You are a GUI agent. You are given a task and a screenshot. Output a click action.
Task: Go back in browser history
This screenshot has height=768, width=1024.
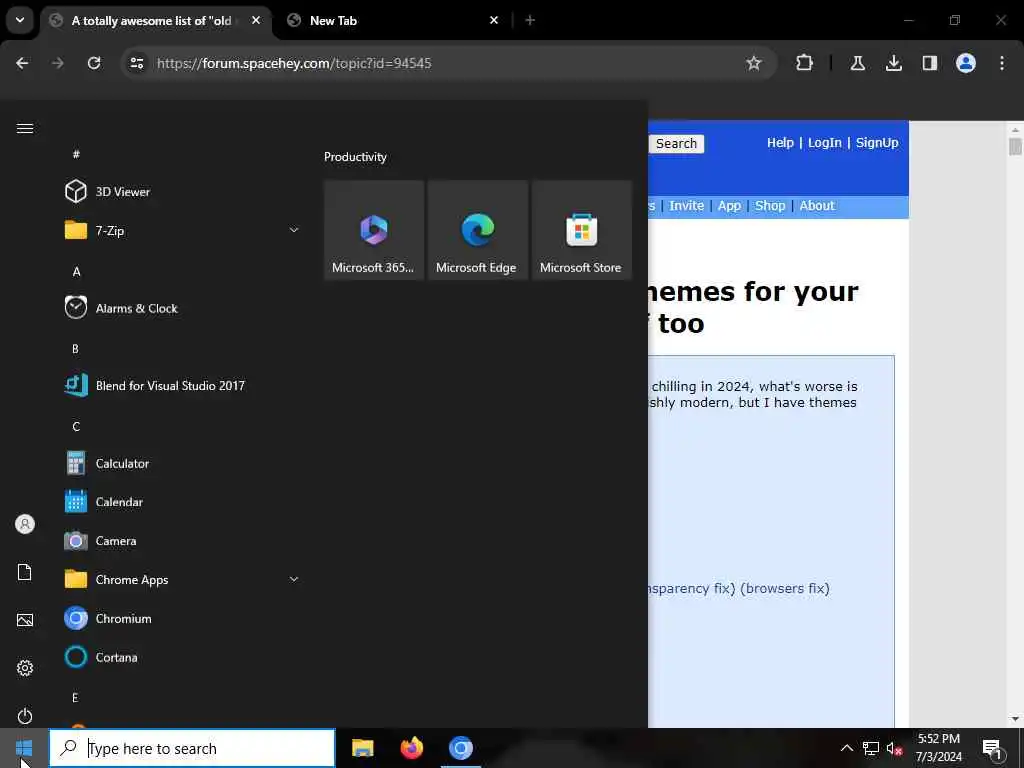[x=22, y=63]
